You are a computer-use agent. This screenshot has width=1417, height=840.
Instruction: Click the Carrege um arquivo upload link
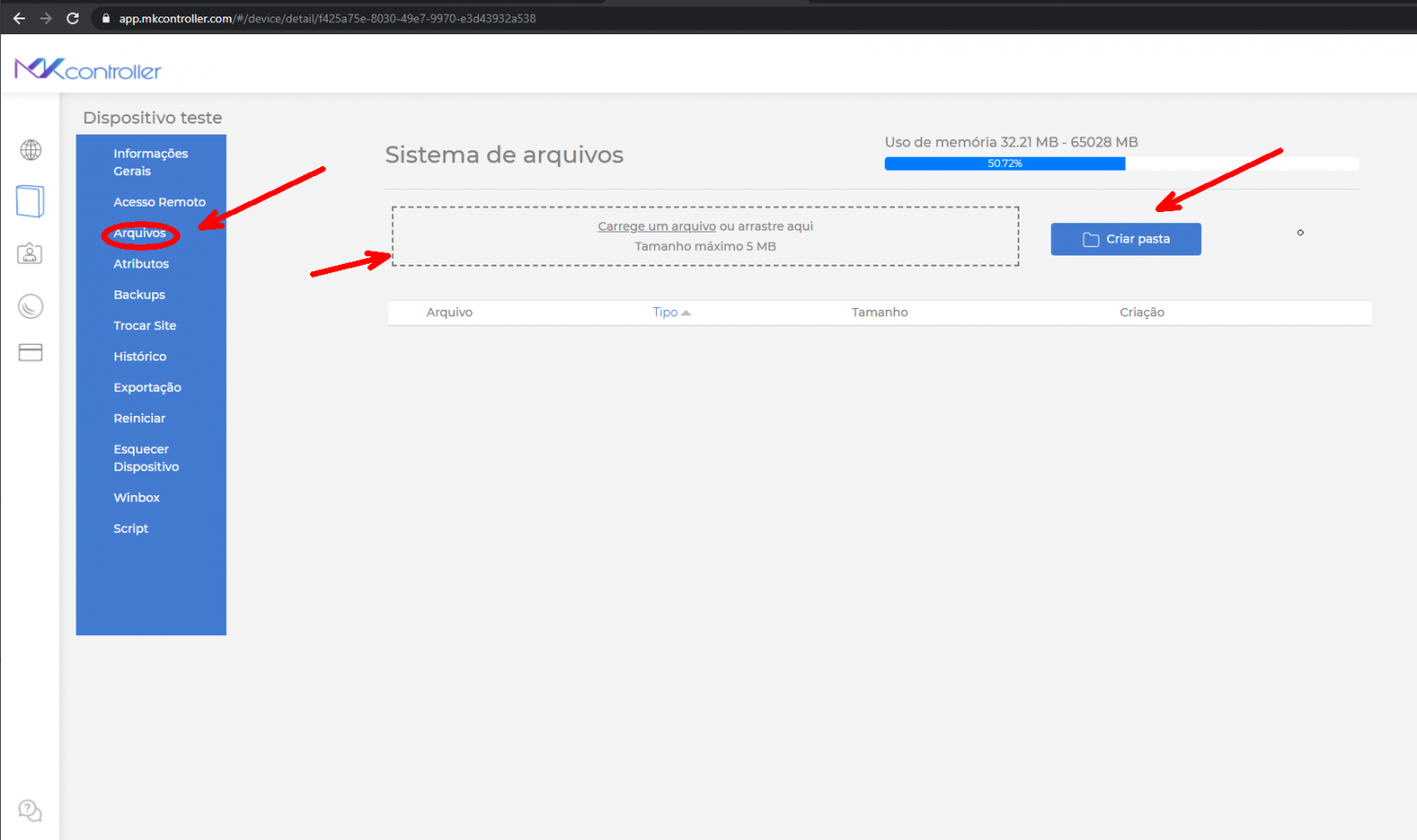656,226
